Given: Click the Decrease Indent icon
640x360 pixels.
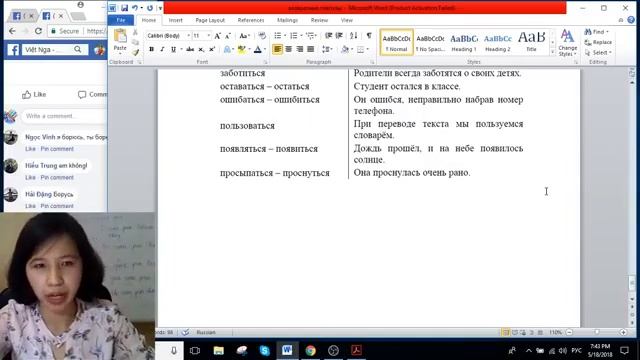Looking at the screenshot, I should click(x=328, y=36).
